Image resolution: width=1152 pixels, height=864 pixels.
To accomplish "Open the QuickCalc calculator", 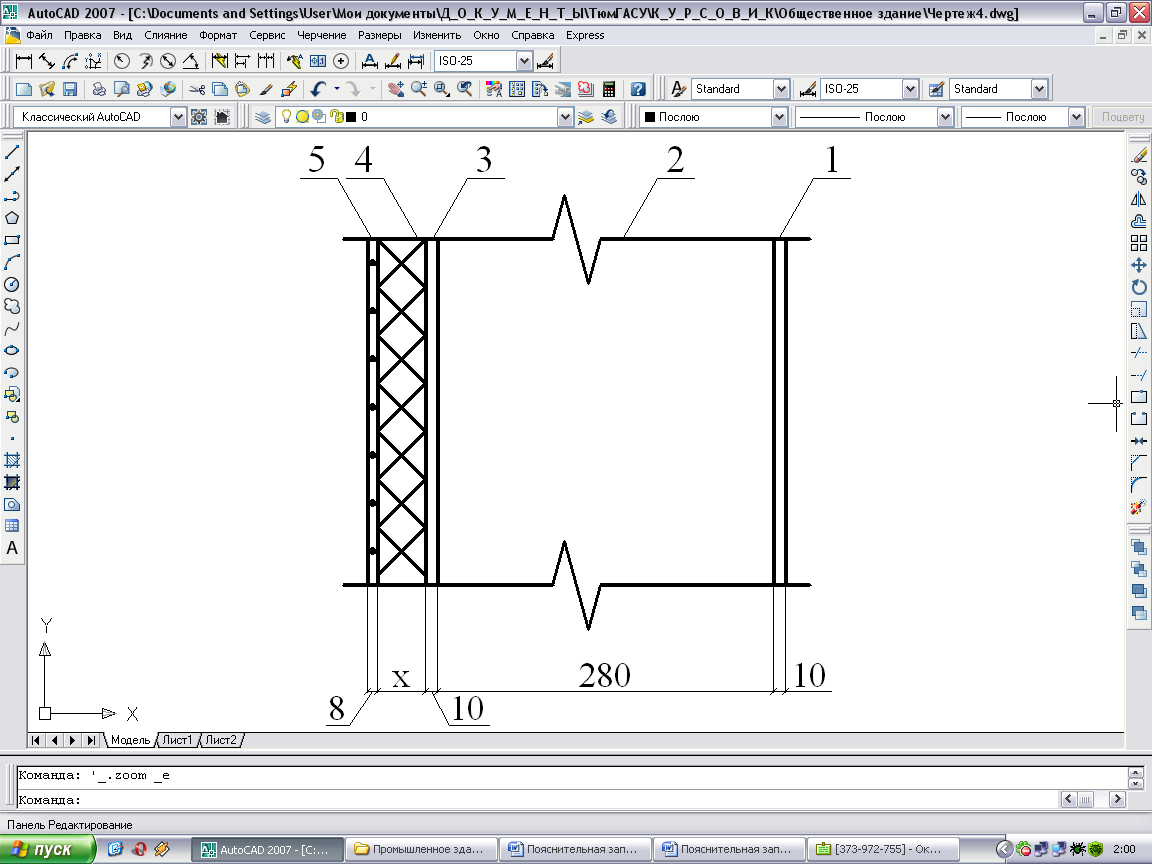I will pos(608,89).
